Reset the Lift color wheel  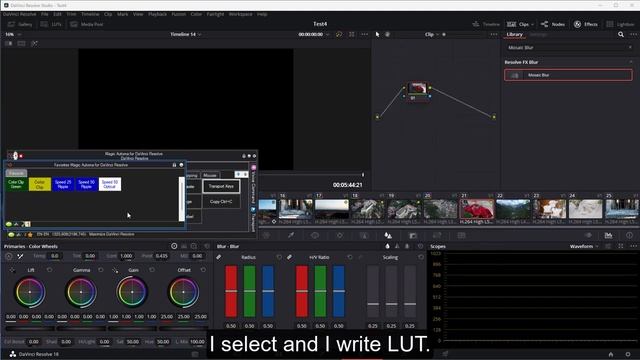[x=49, y=270]
